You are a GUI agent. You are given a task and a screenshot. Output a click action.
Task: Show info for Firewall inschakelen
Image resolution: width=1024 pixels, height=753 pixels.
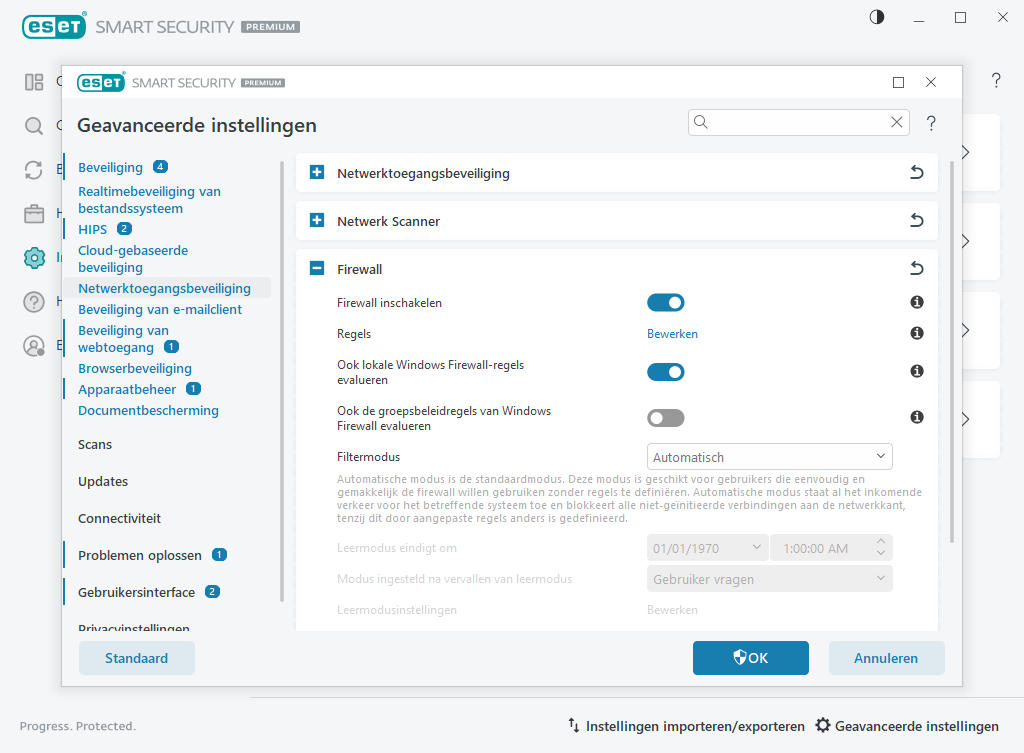[x=916, y=302]
